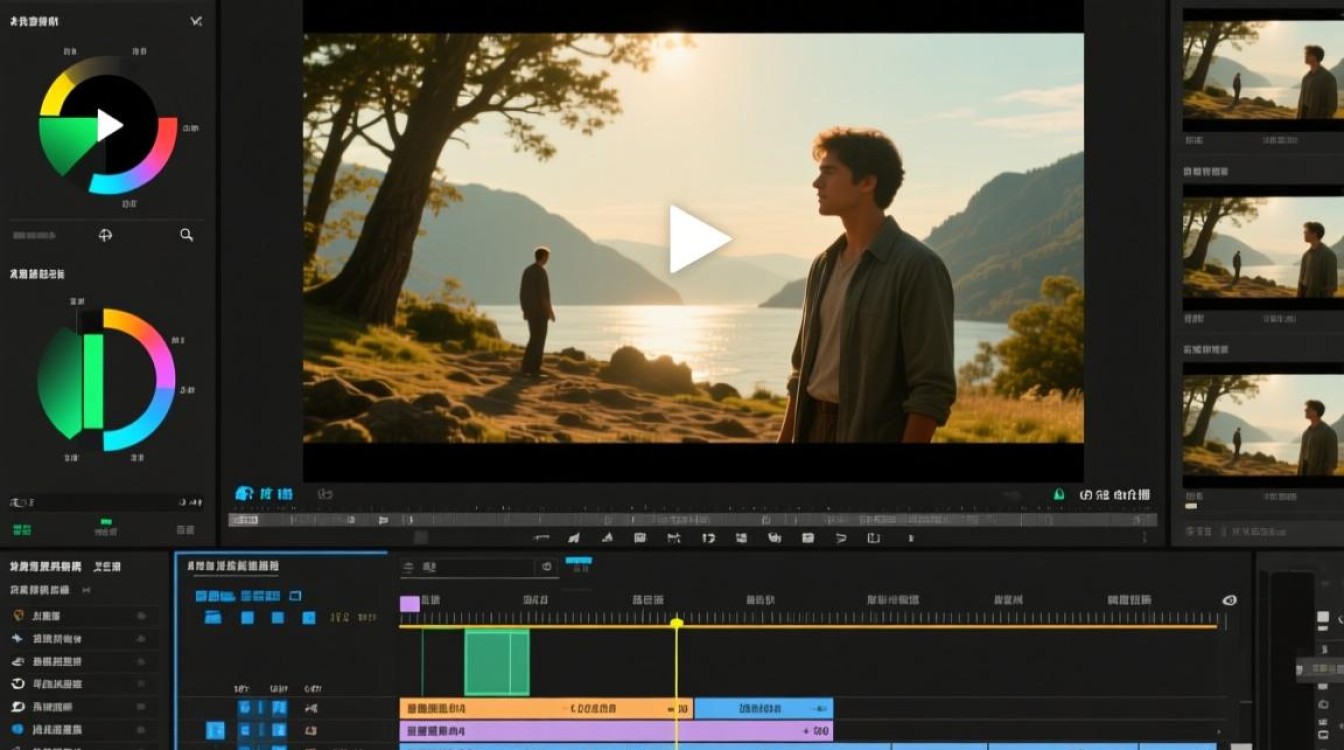
Task: Click the fifth icon in the transport row under the preview
Action: coord(674,538)
